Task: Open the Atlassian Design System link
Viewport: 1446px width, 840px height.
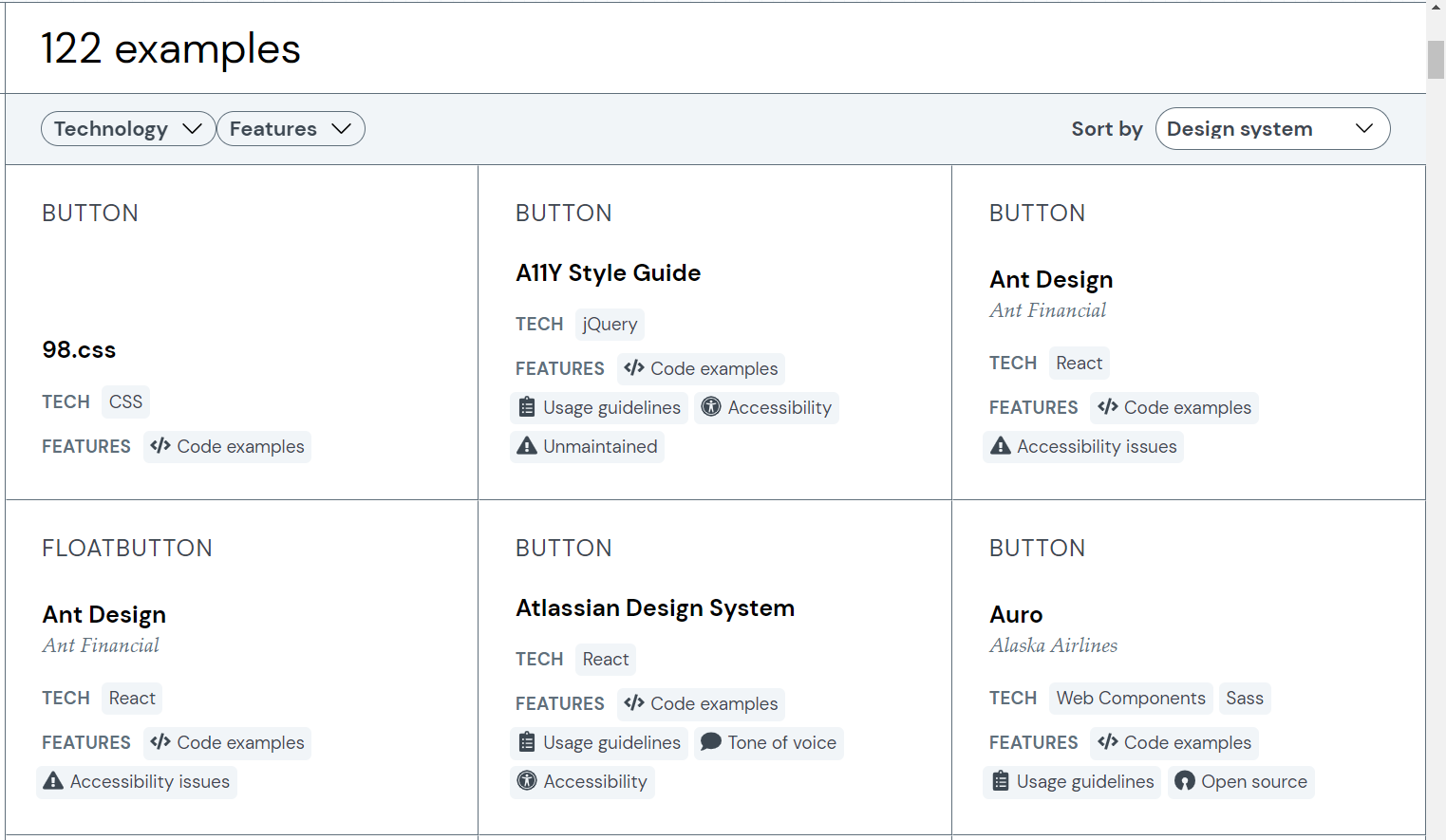Action: pyautogui.click(x=655, y=608)
